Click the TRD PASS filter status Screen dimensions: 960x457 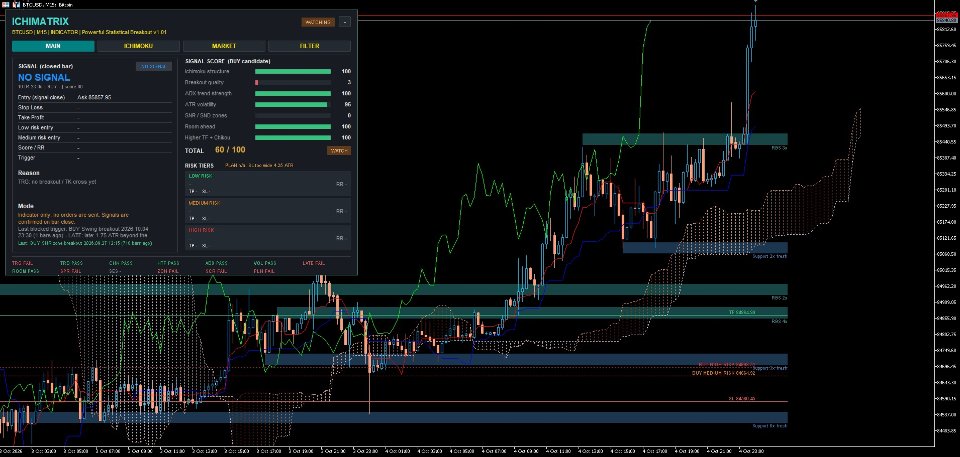(x=71, y=263)
